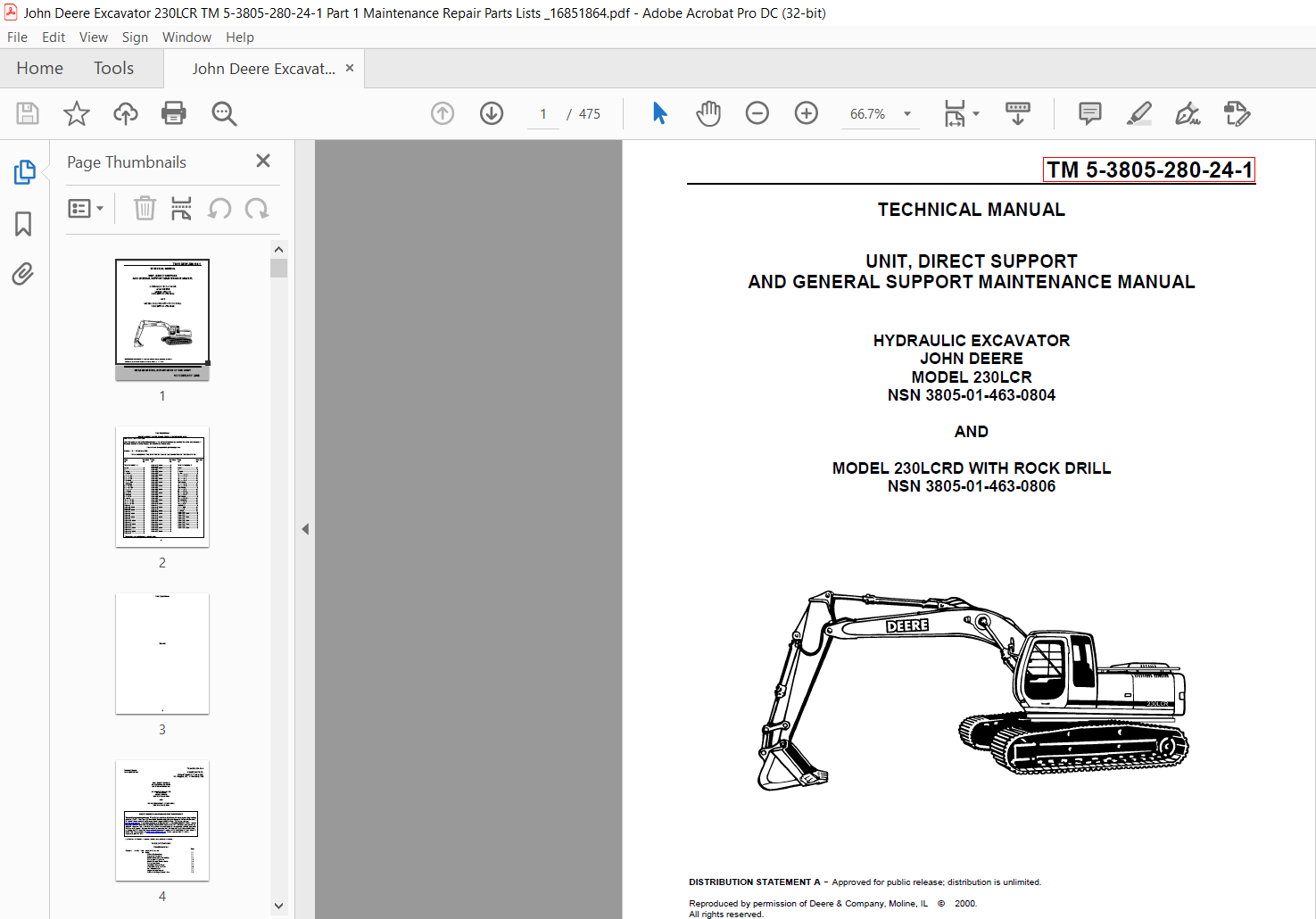This screenshot has width=1316, height=919.
Task: Open the Window menu
Action: pos(186,37)
